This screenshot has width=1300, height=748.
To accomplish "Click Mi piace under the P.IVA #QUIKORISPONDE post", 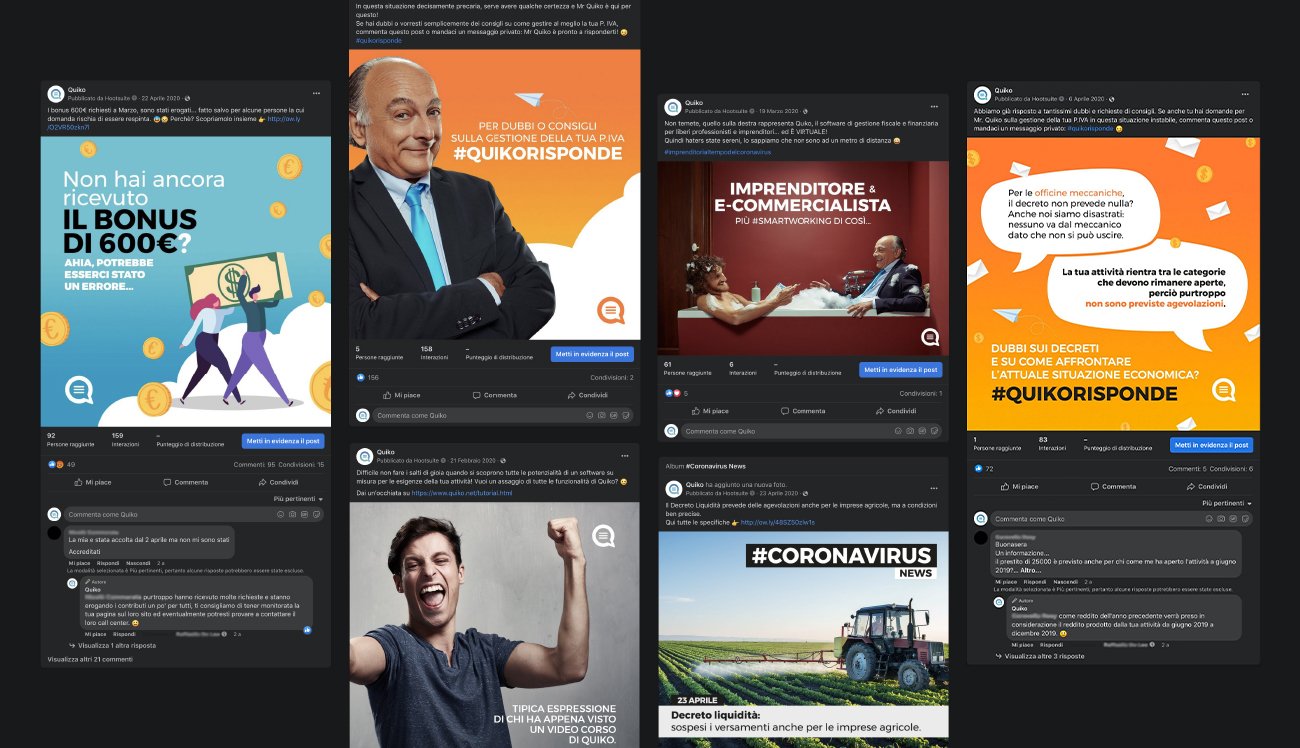I will point(401,395).
